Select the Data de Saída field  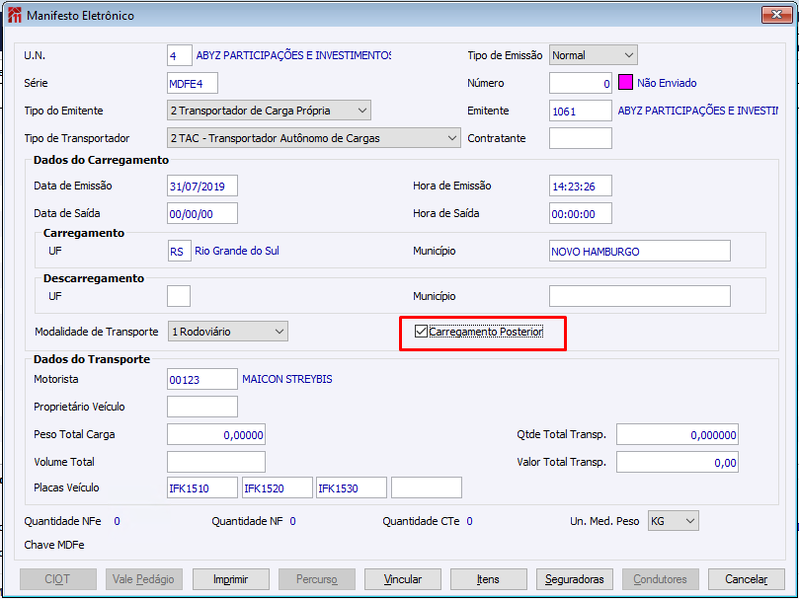[202, 213]
